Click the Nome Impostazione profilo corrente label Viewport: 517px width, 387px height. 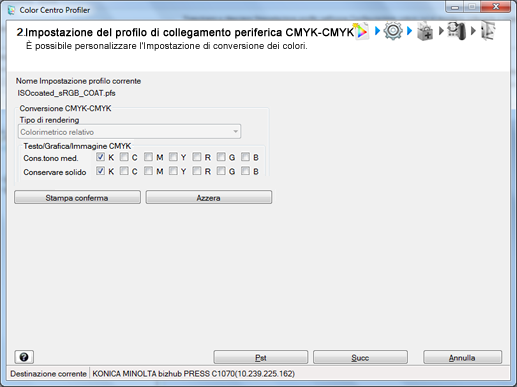tap(78, 81)
